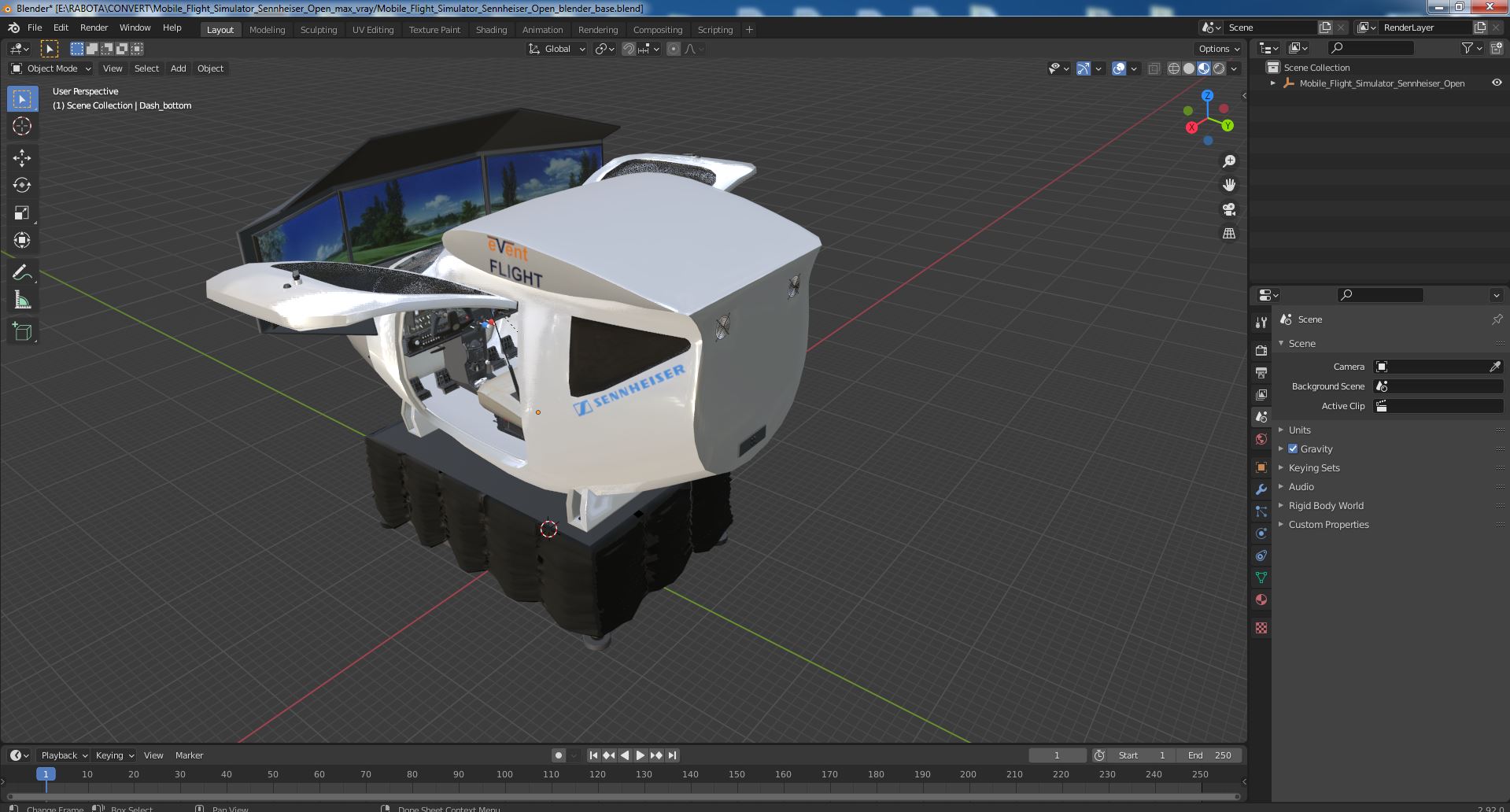Image resolution: width=1510 pixels, height=812 pixels.
Task: Click the End frame field showing 250
Action: [x=1210, y=755]
